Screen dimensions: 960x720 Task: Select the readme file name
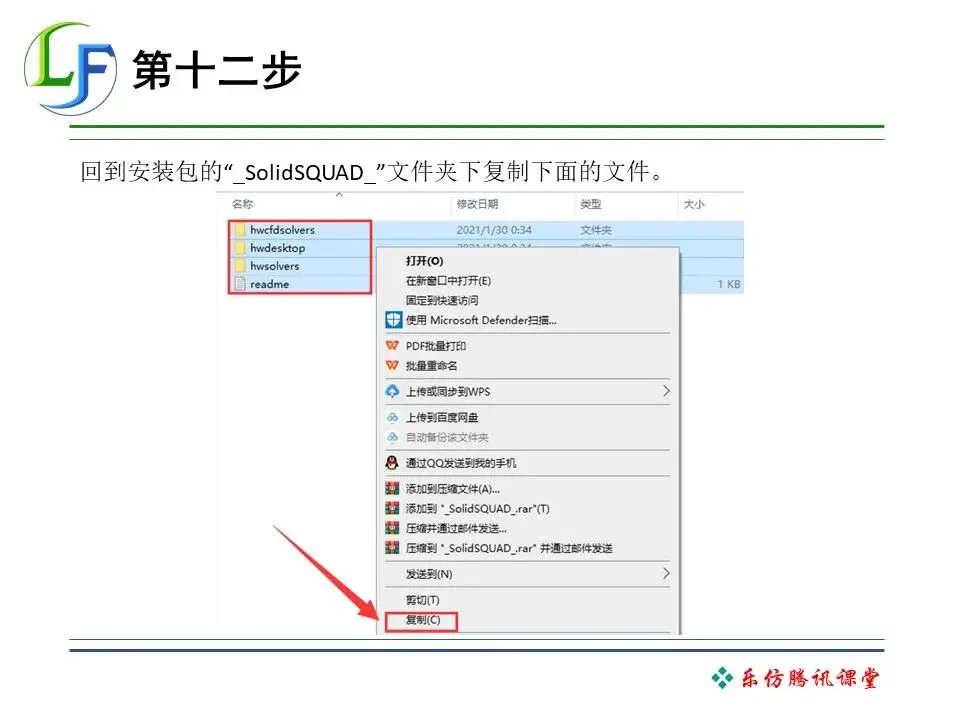pos(269,284)
